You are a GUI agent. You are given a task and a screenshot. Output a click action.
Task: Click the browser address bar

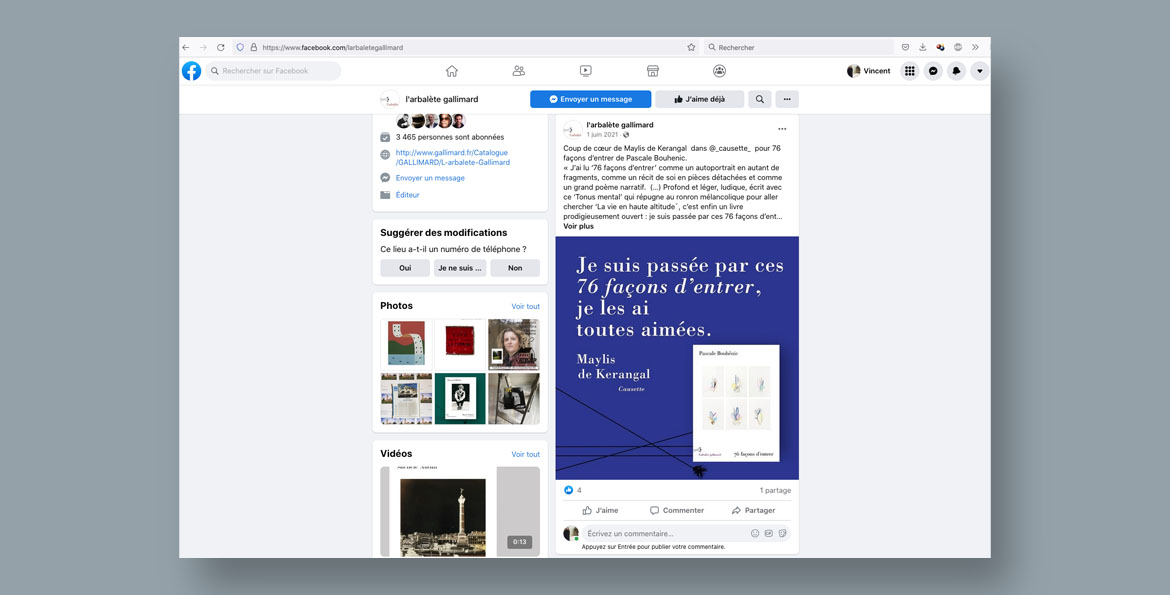pos(466,47)
